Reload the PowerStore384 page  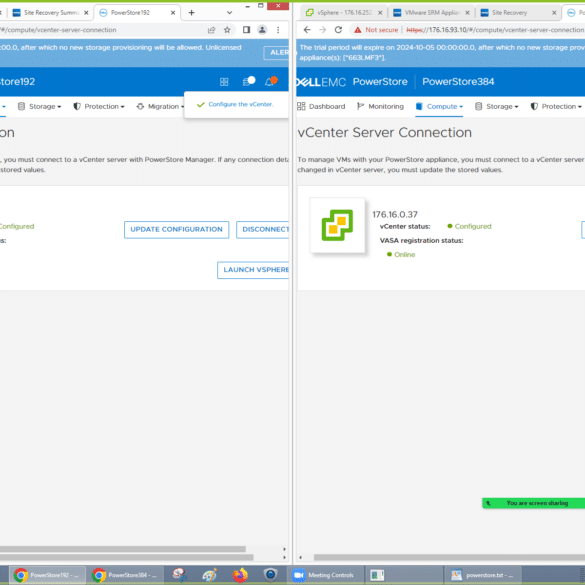point(338,30)
